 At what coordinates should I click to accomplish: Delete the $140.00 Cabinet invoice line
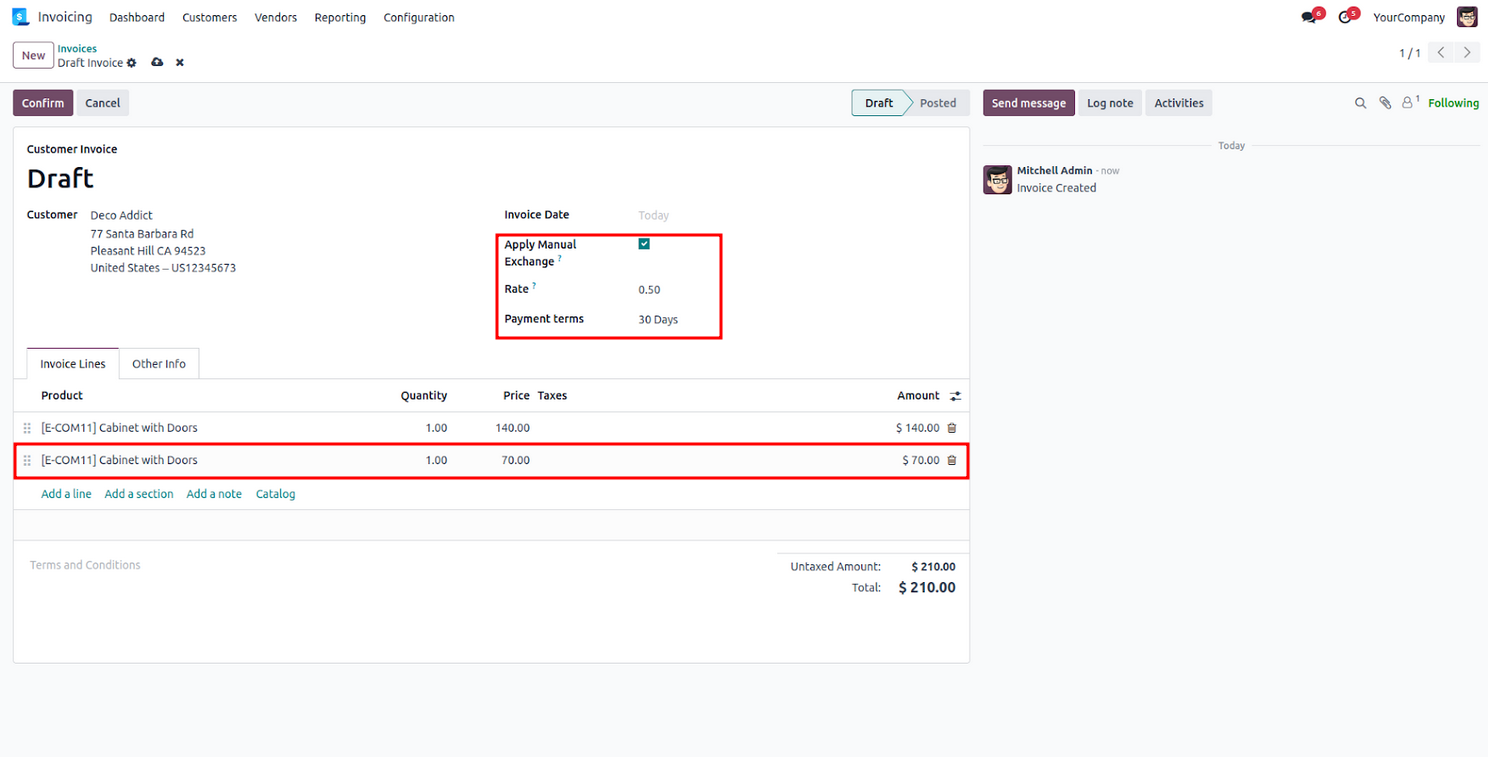coord(952,428)
